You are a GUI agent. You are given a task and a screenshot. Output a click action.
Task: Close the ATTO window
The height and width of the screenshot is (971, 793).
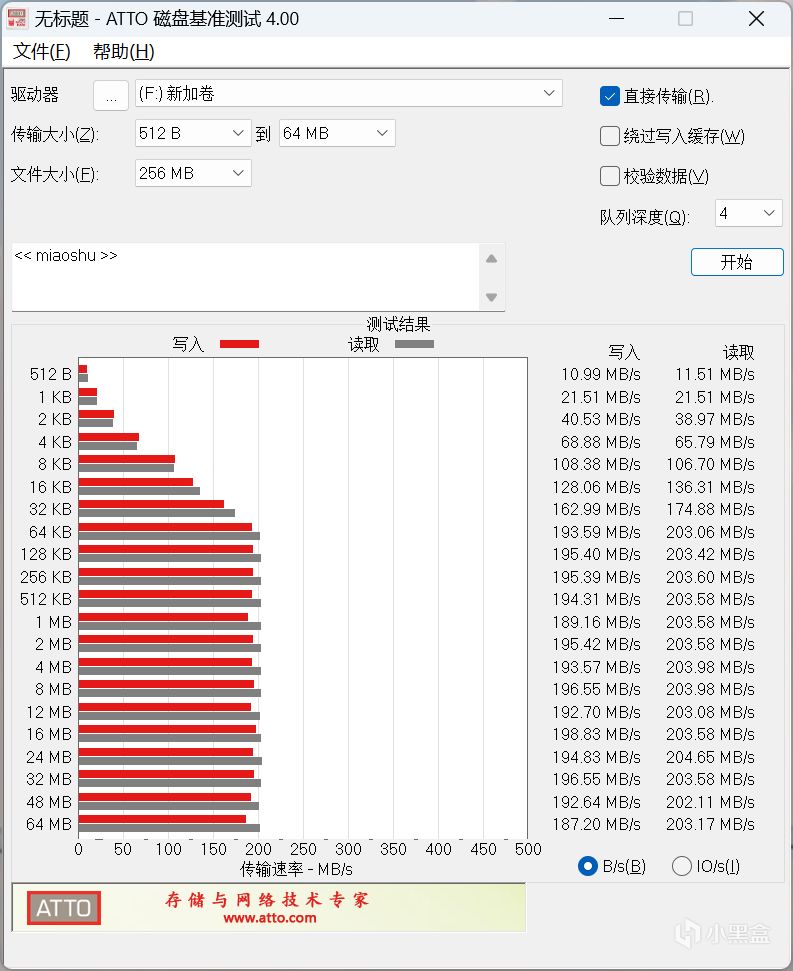tap(756, 19)
